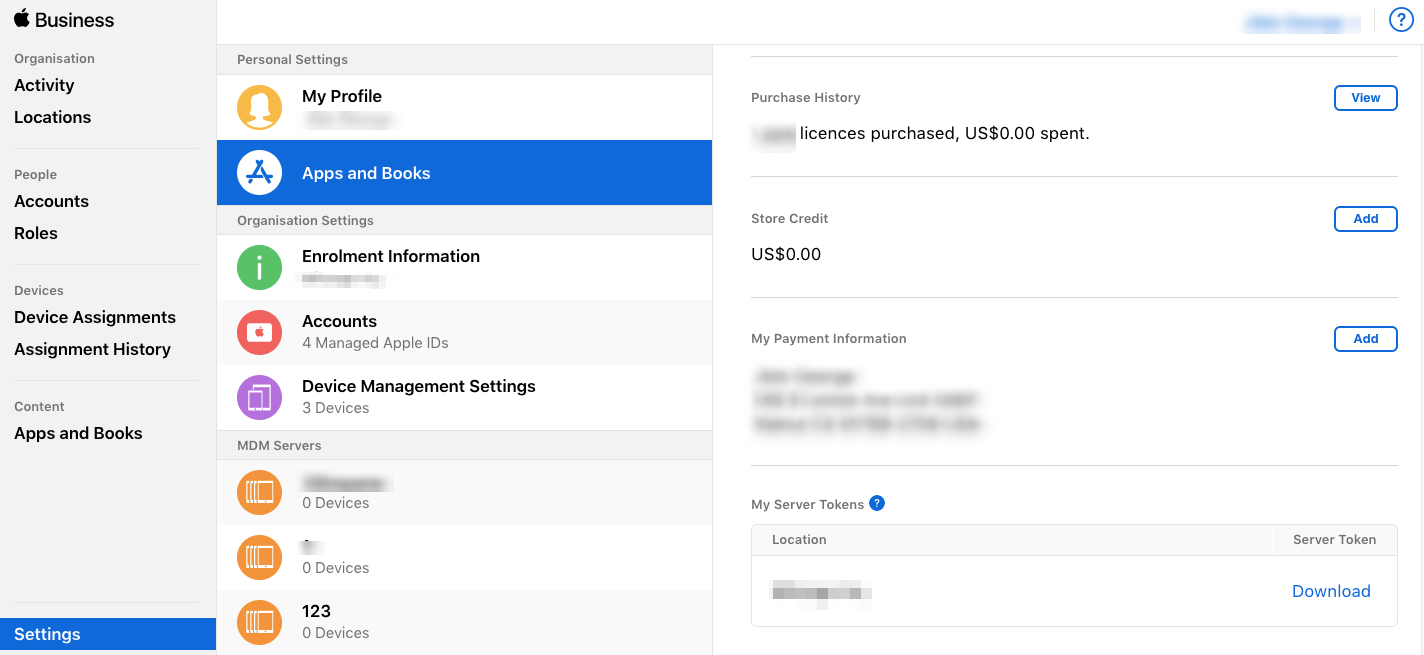Download the server token
The height and width of the screenshot is (655, 1424).
(1331, 591)
